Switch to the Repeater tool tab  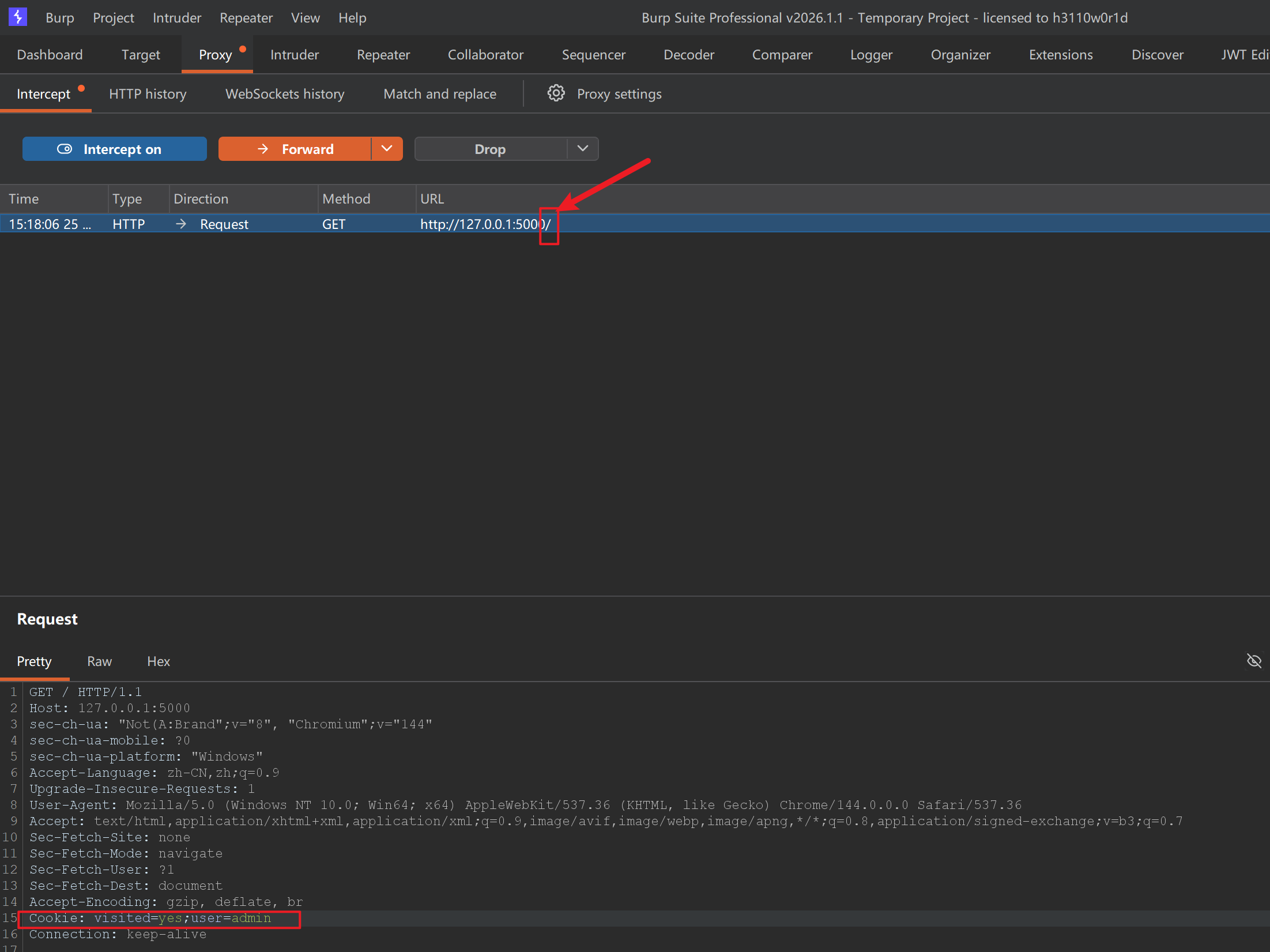click(383, 55)
